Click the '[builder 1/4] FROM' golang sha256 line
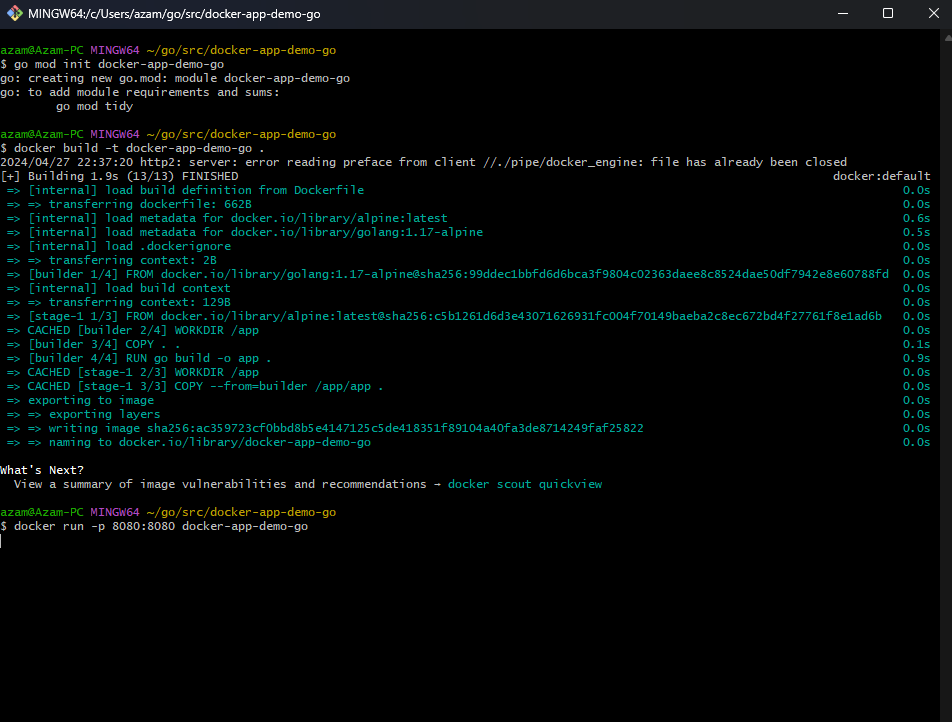 (x=447, y=274)
